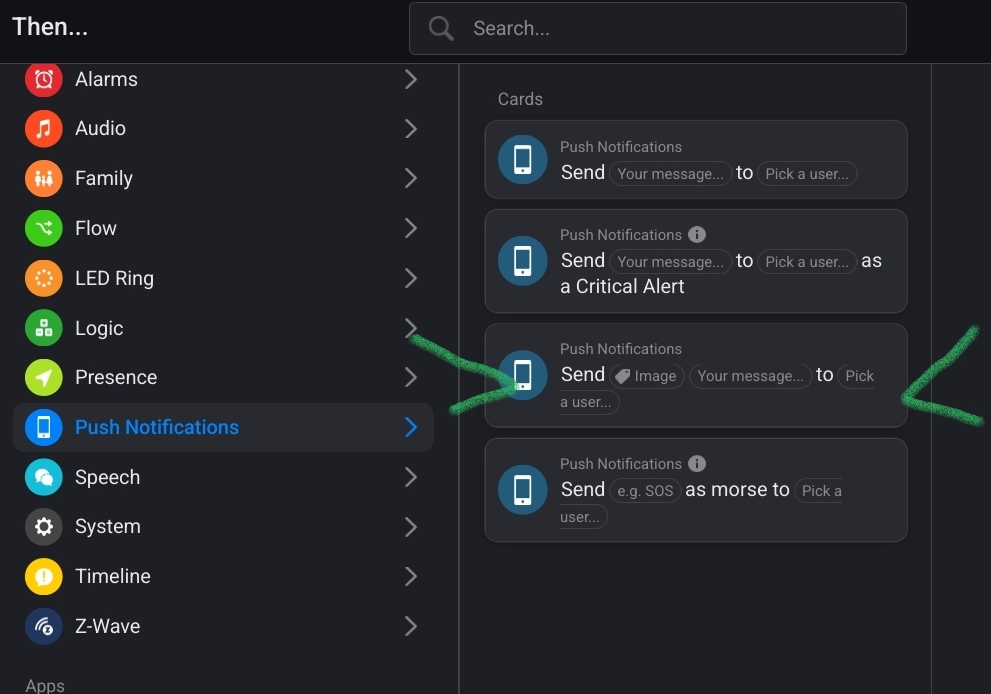The width and height of the screenshot is (991, 694).
Task: Expand the Alarms category chevron
Action: (410, 79)
